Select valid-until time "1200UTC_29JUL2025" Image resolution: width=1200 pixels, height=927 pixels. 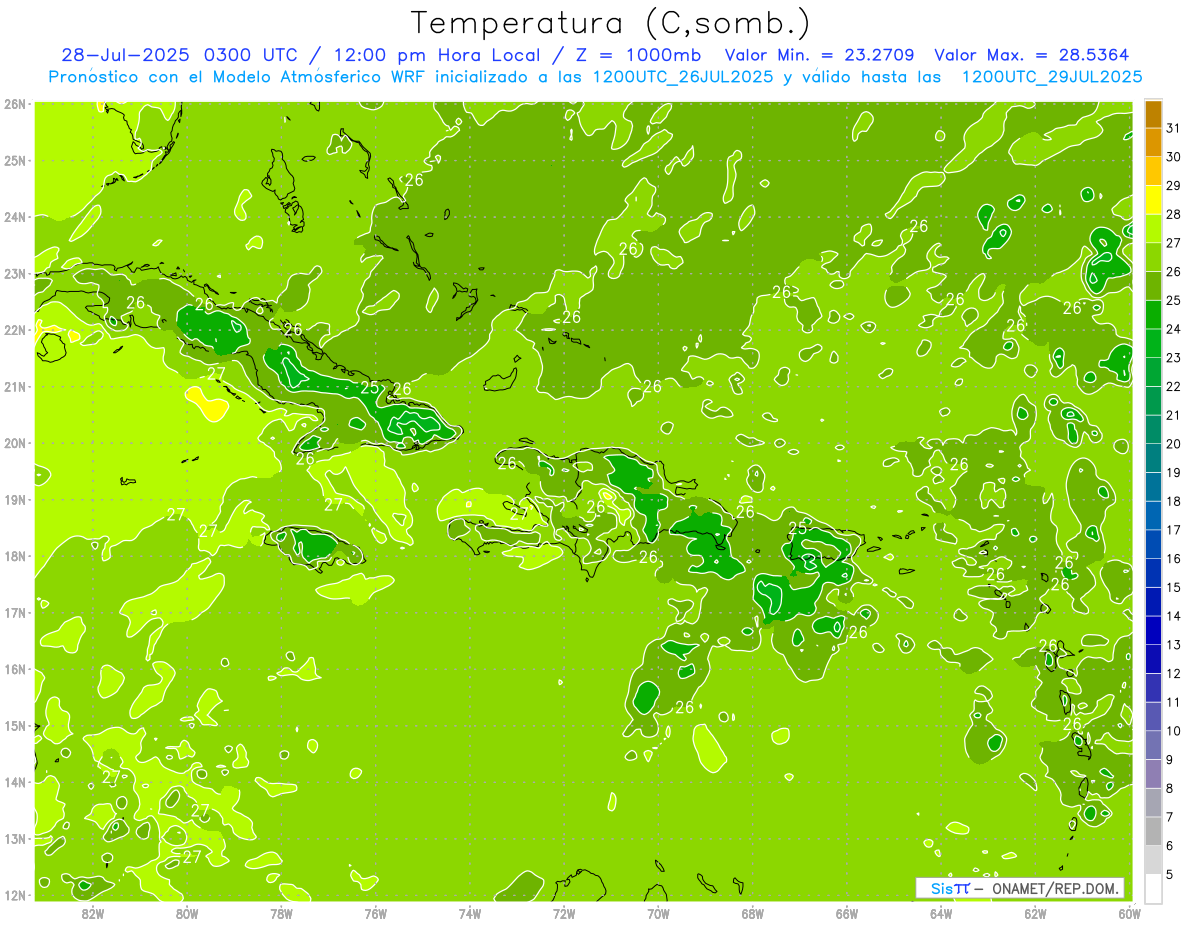(1052, 77)
